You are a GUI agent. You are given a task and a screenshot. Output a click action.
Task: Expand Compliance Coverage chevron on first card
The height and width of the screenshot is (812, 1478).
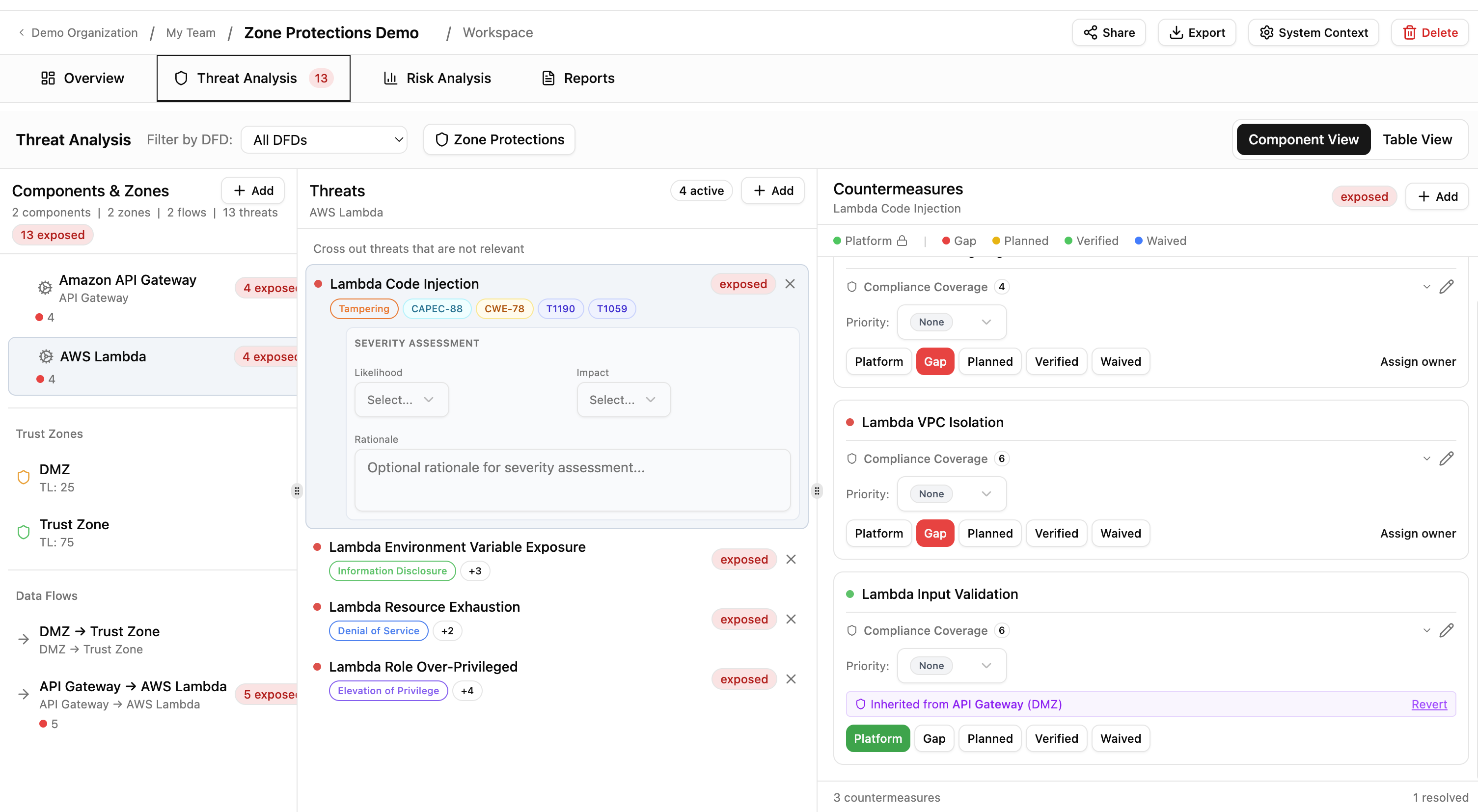point(1426,287)
